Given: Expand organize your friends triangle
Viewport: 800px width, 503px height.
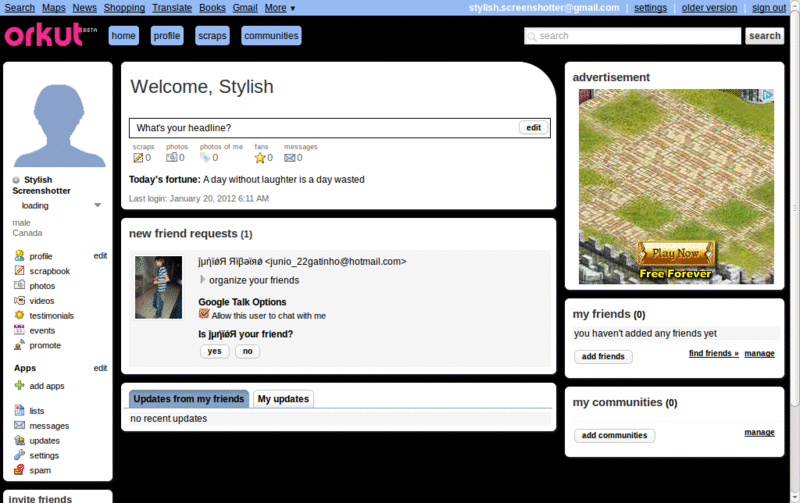Looking at the screenshot, I should pyautogui.click(x=202, y=280).
